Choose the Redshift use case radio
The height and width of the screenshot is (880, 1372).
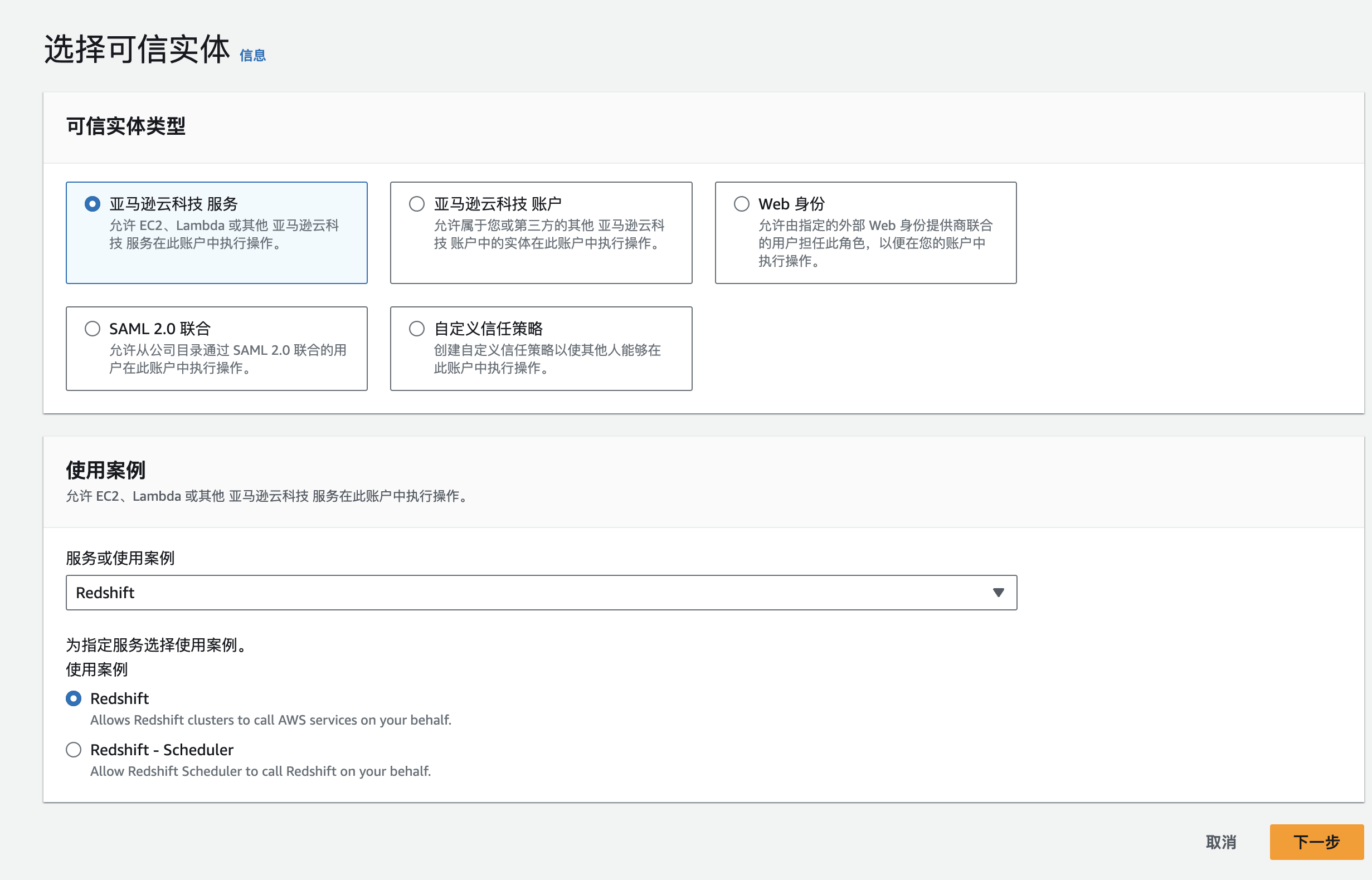74,698
